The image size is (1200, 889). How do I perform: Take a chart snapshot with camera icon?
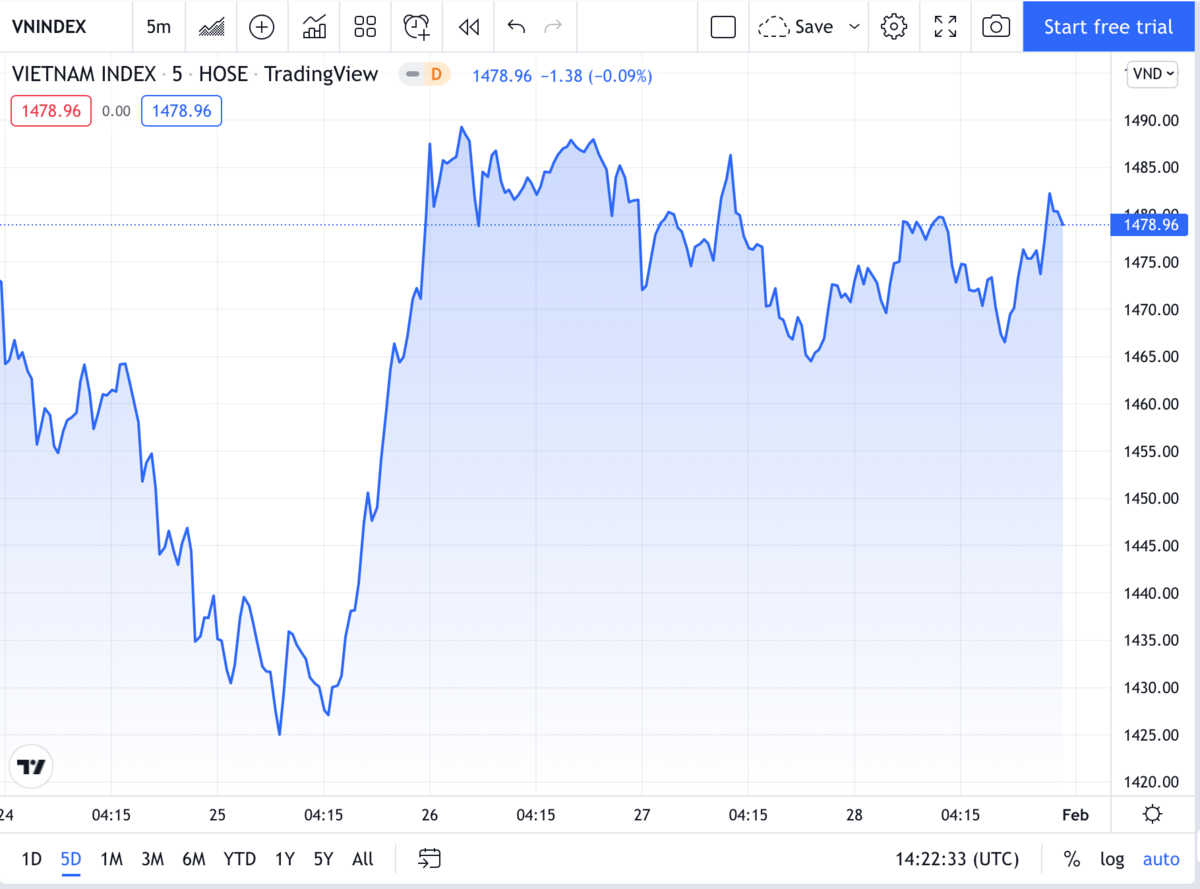[x=996, y=26]
